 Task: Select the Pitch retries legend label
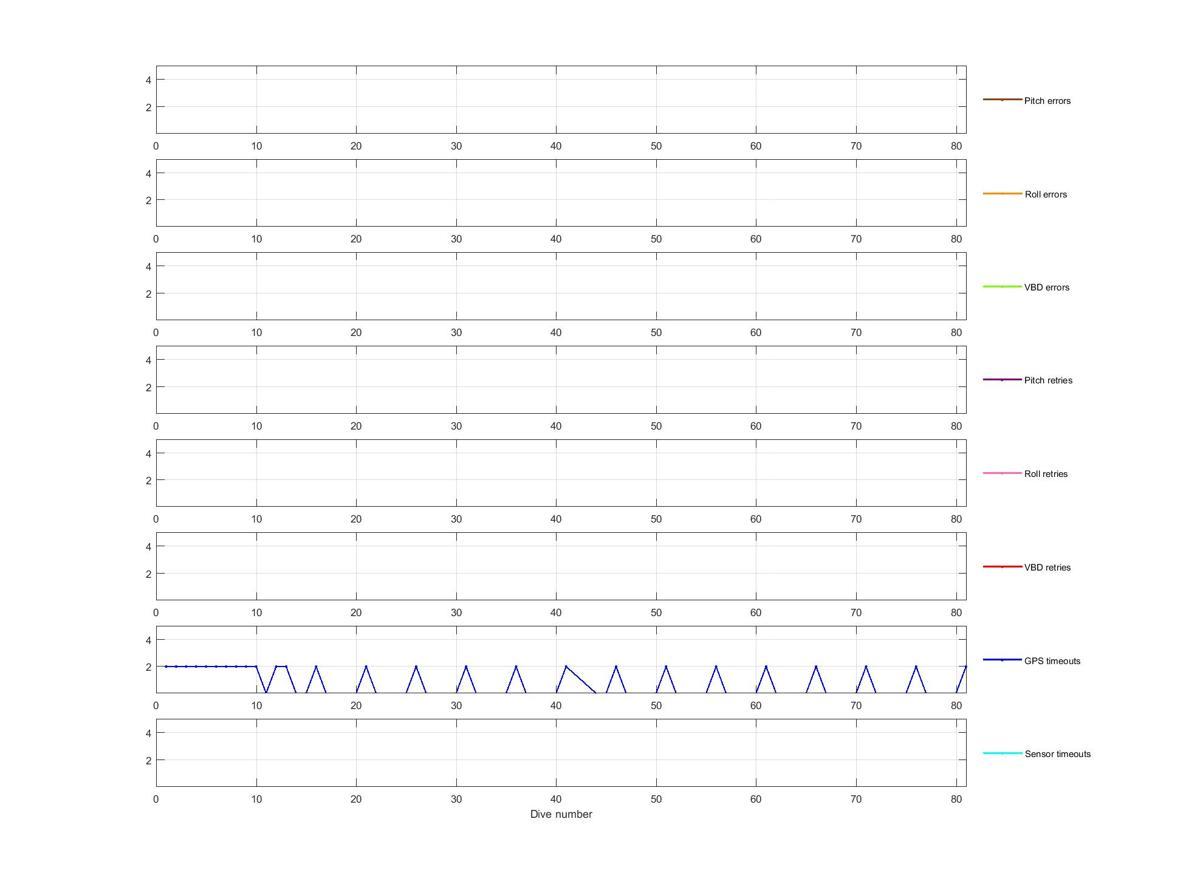[1048, 380]
